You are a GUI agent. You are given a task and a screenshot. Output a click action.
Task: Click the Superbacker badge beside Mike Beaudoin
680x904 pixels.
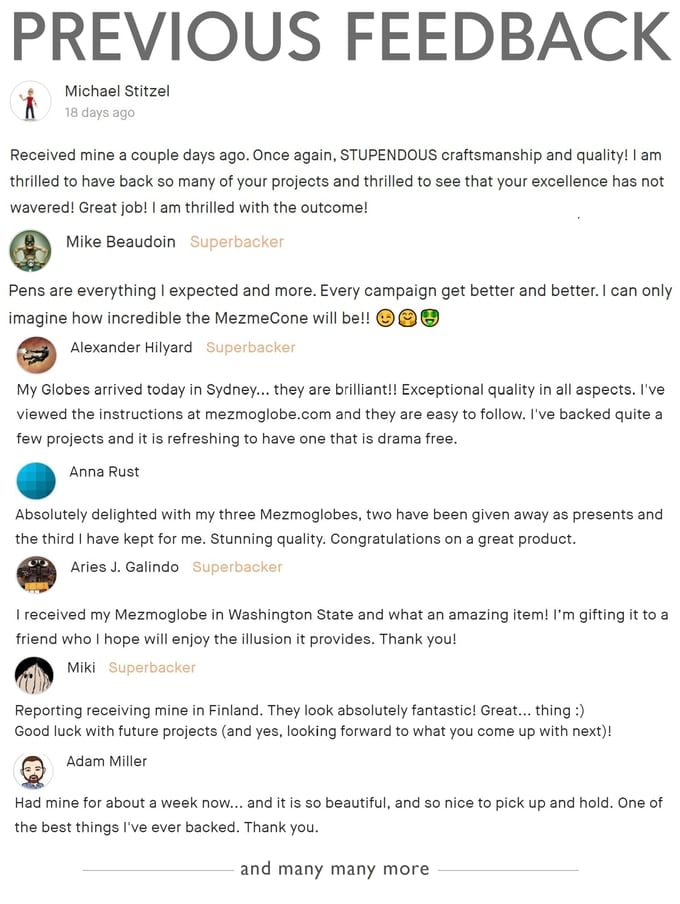(x=237, y=242)
